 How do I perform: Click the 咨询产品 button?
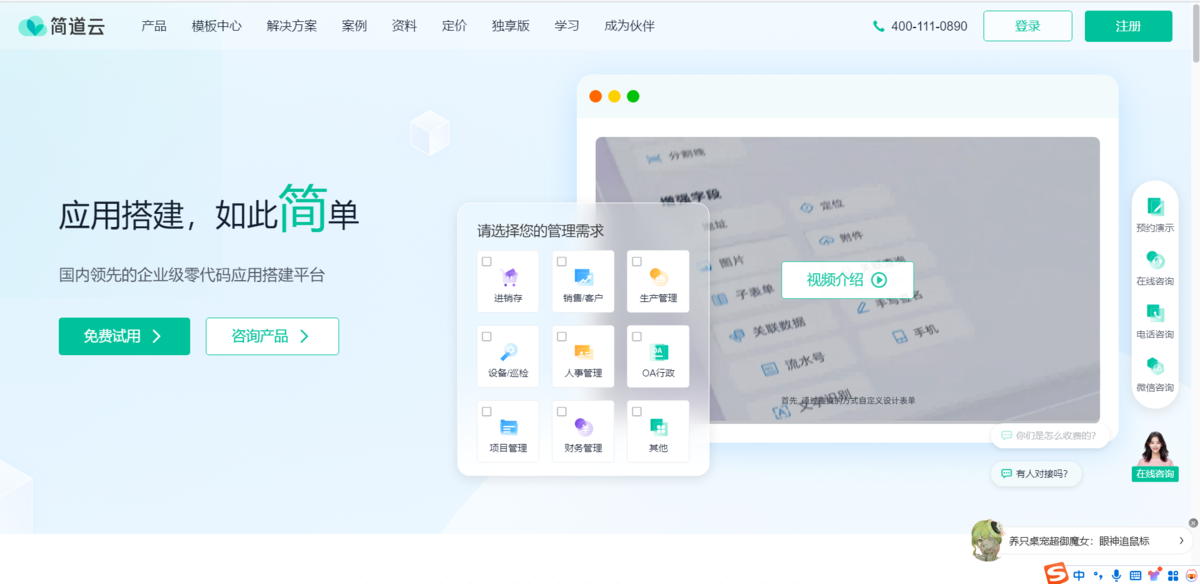point(272,337)
